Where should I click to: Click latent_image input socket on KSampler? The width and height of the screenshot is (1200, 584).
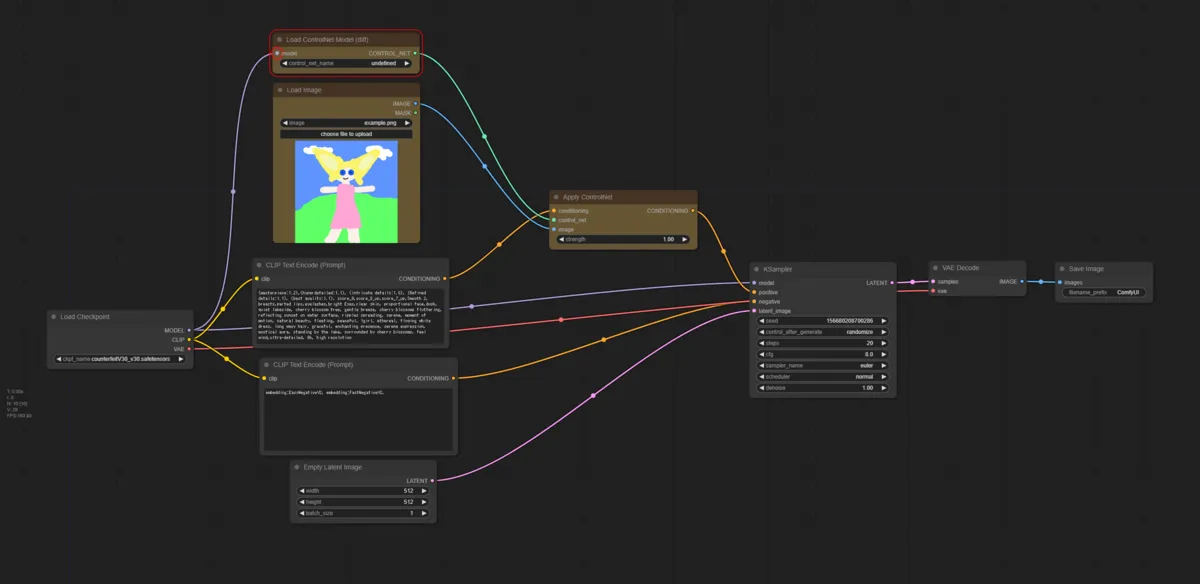pyautogui.click(x=753, y=311)
